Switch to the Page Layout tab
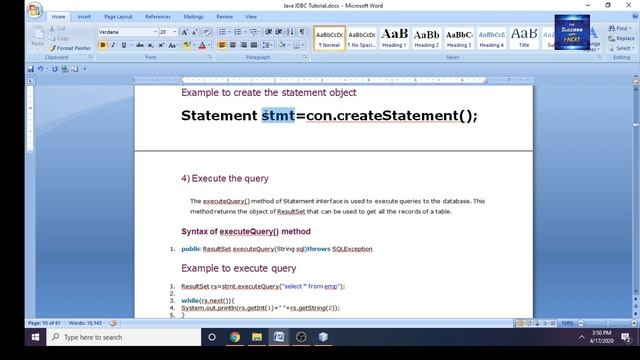This screenshot has height=360, width=640. [118, 17]
